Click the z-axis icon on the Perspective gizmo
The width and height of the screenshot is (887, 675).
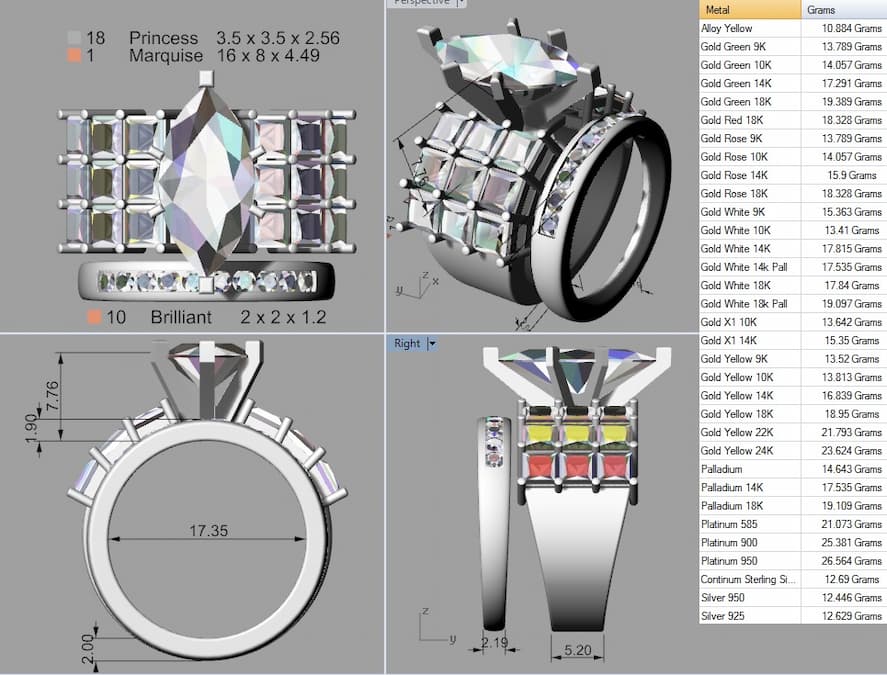tap(426, 275)
